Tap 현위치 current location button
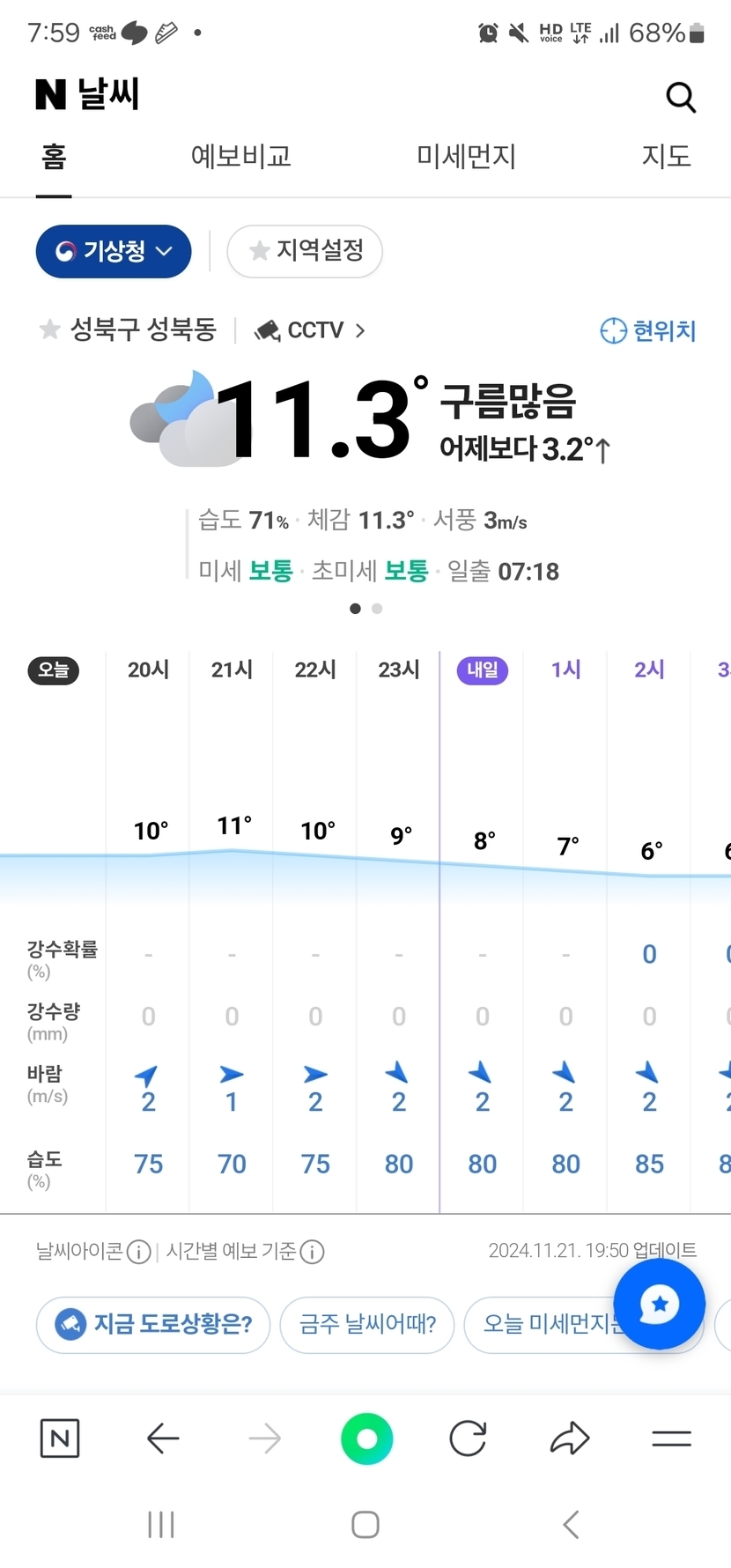Screen dimensions: 731x1568 [648, 331]
